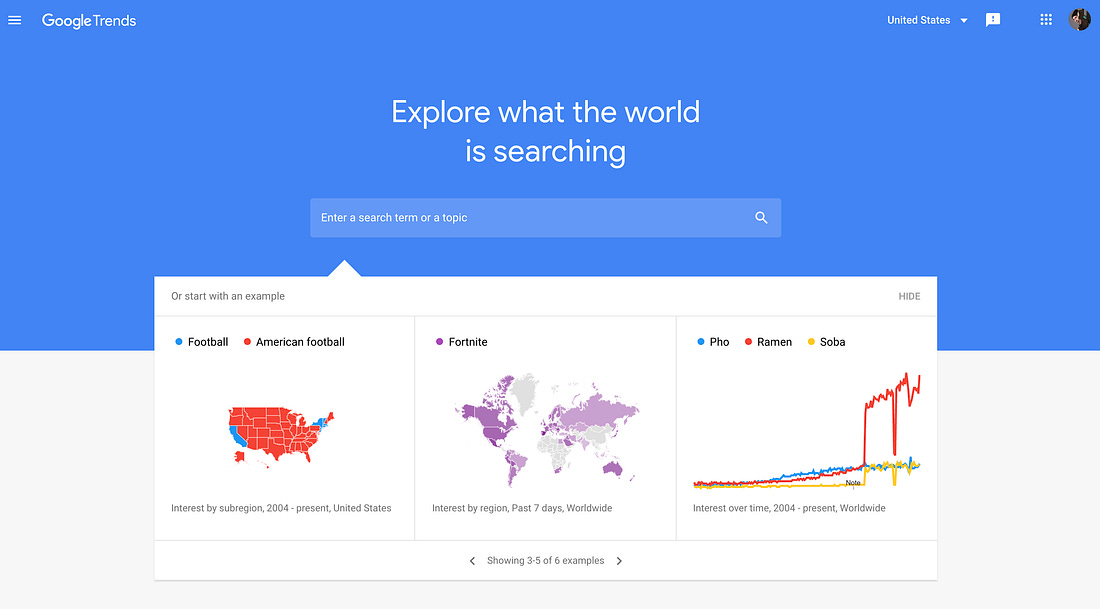Open the send feedback icon
This screenshot has height=609, width=1100.
click(x=993, y=20)
